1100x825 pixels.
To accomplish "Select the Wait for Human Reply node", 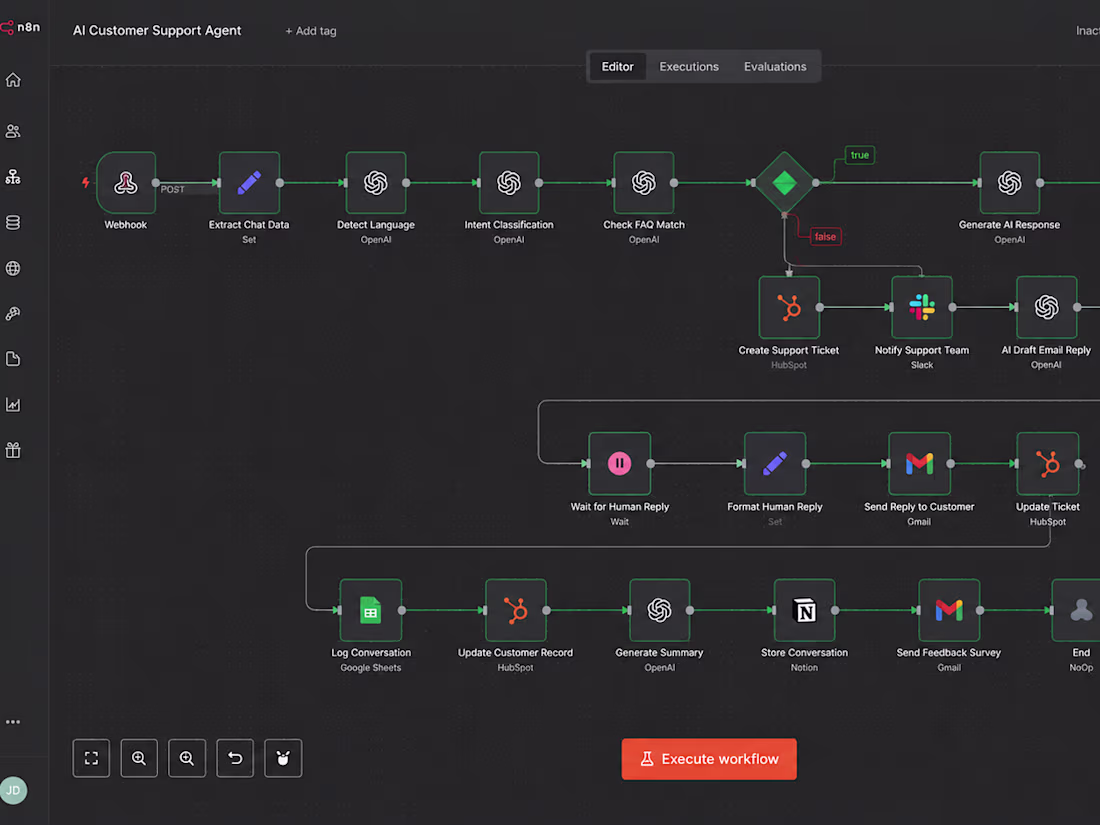I will (620, 464).
